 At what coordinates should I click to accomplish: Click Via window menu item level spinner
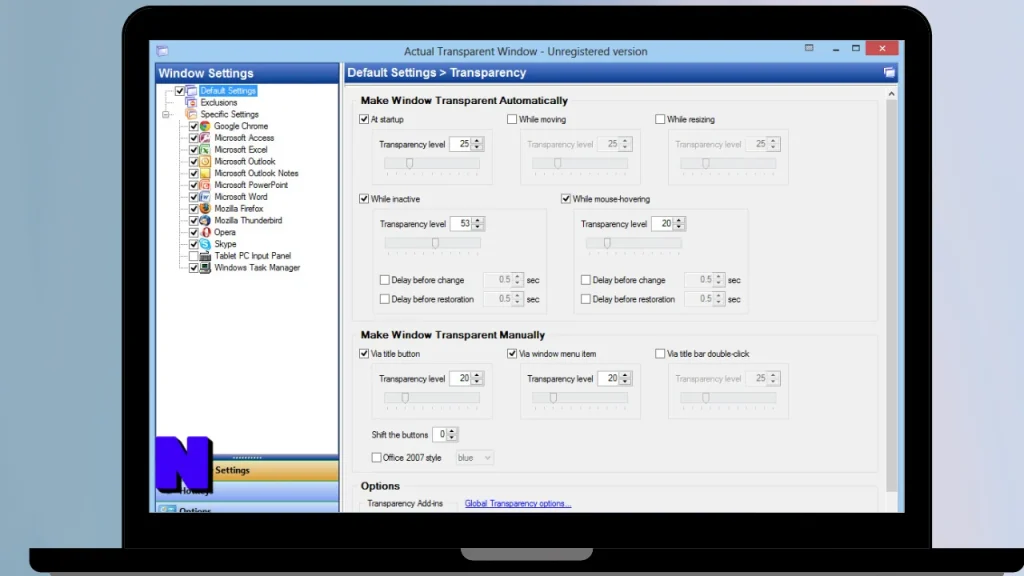pos(625,379)
